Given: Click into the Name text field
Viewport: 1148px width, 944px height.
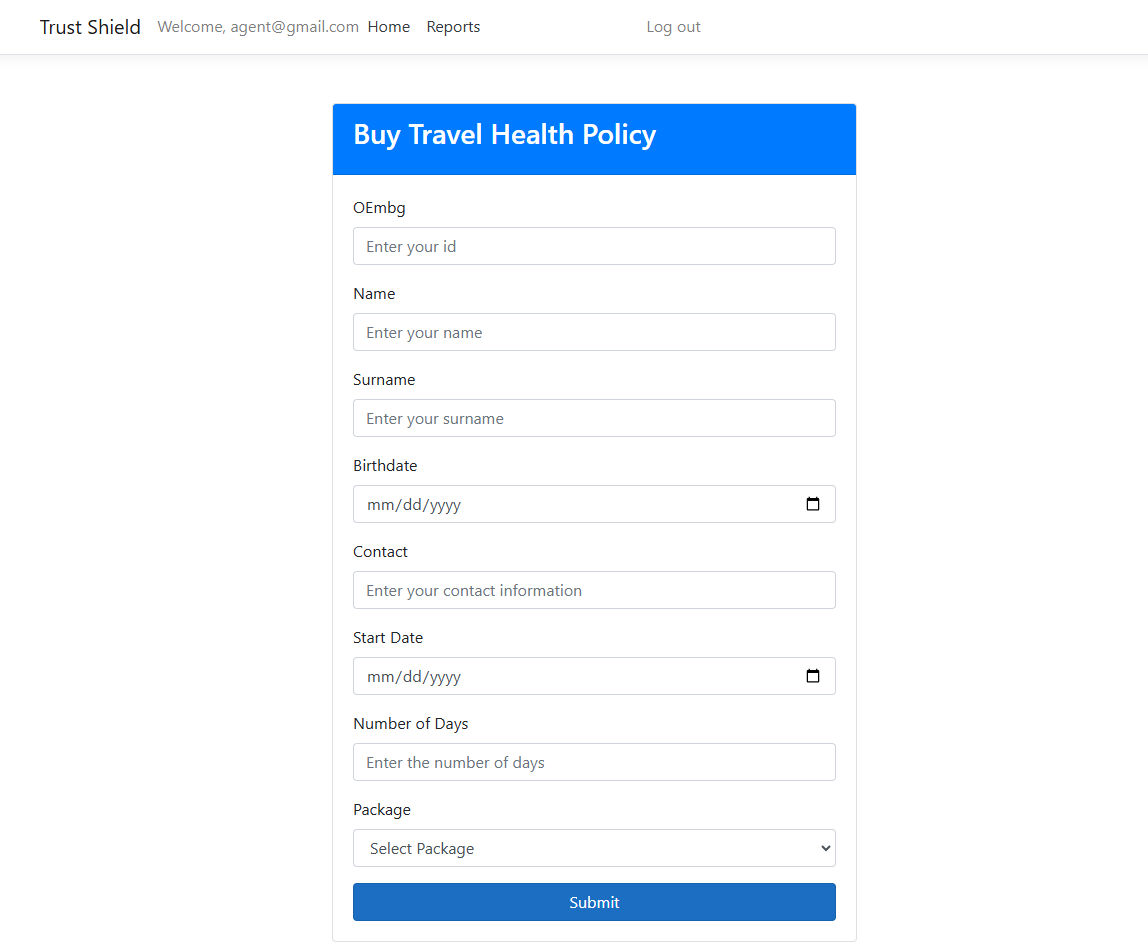Looking at the screenshot, I should [x=594, y=332].
